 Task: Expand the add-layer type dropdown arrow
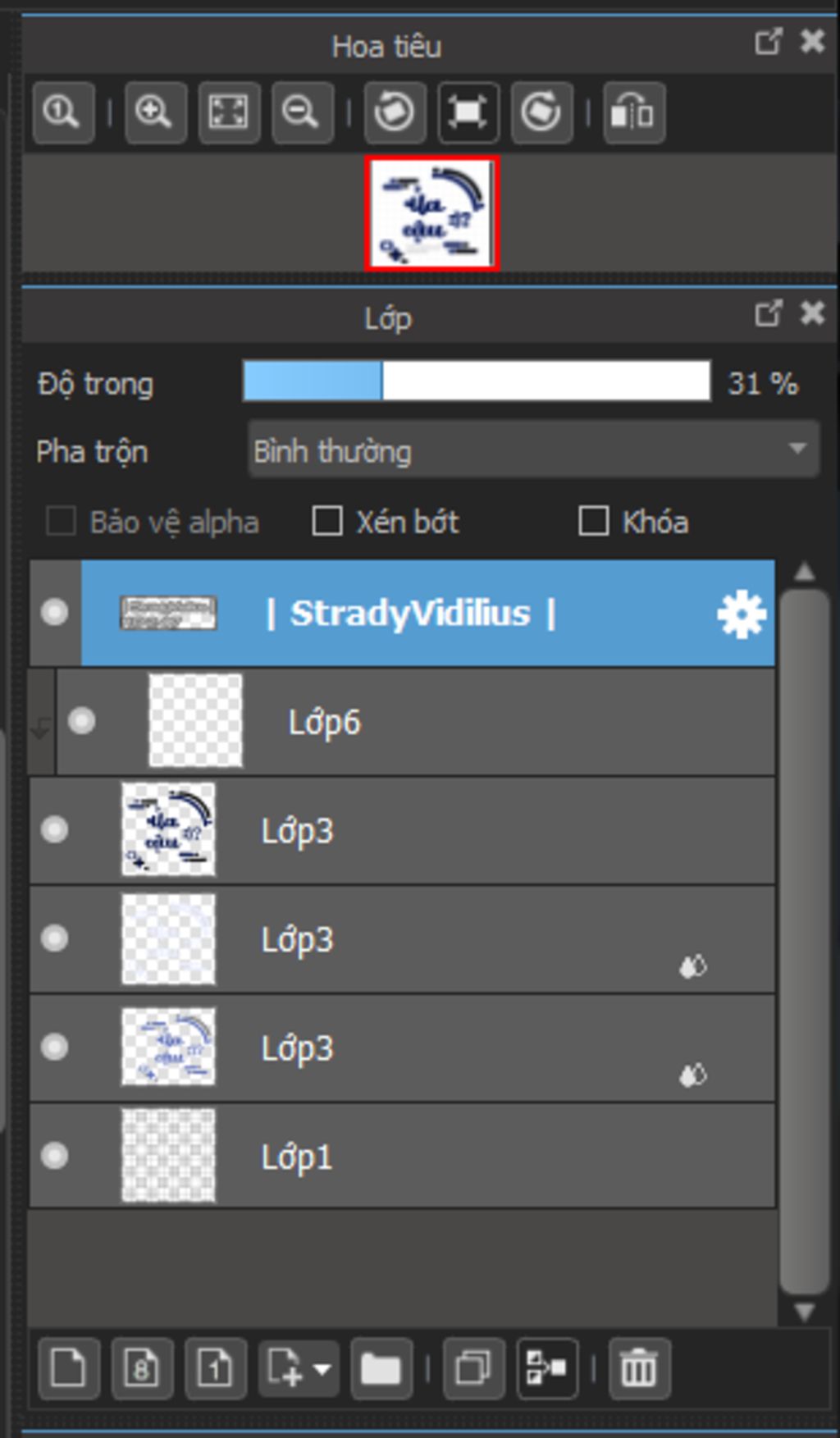tap(322, 1368)
